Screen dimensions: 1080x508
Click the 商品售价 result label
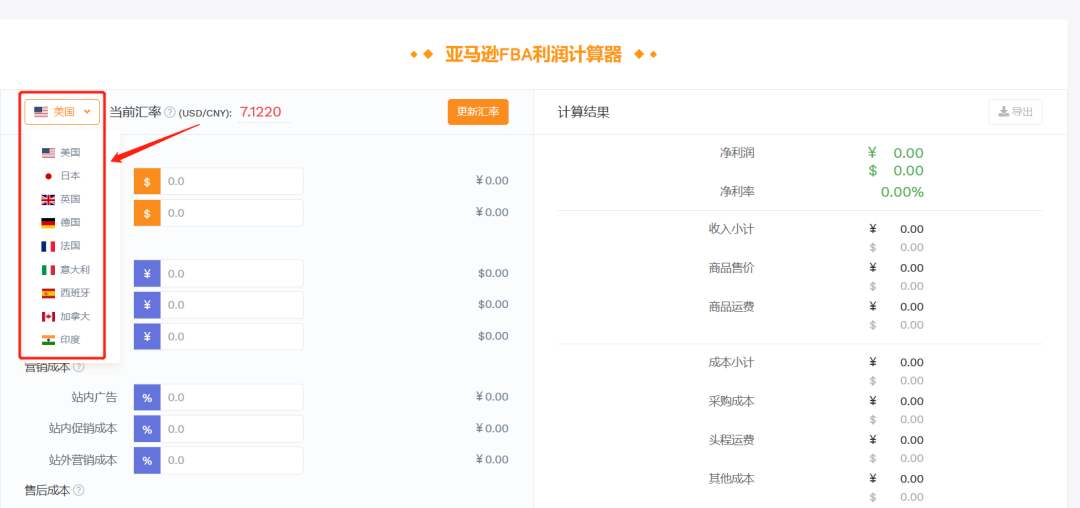pos(731,268)
